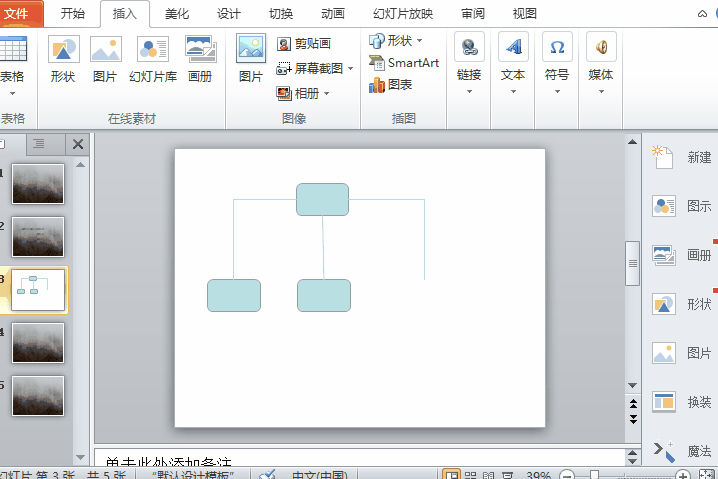
Task: Expand the 屏幕截图 dropdown arrow
Action: click(x=350, y=69)
